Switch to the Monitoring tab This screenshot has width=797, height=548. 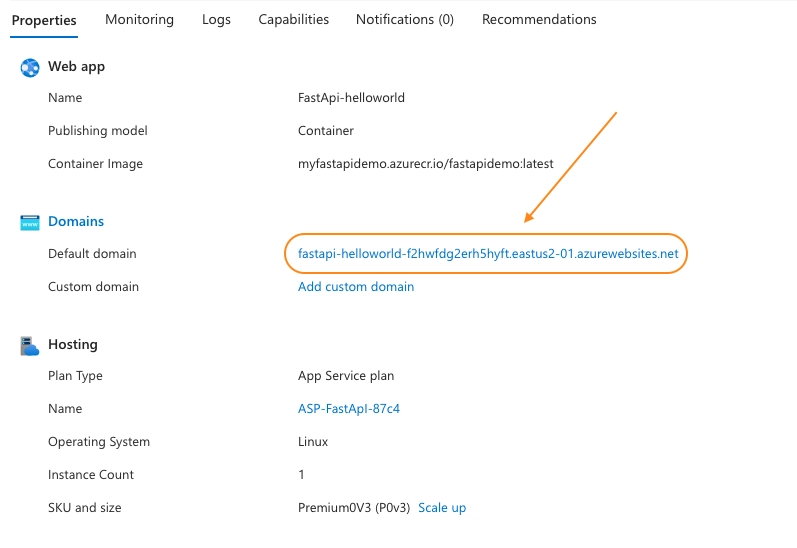click(139, 19)
